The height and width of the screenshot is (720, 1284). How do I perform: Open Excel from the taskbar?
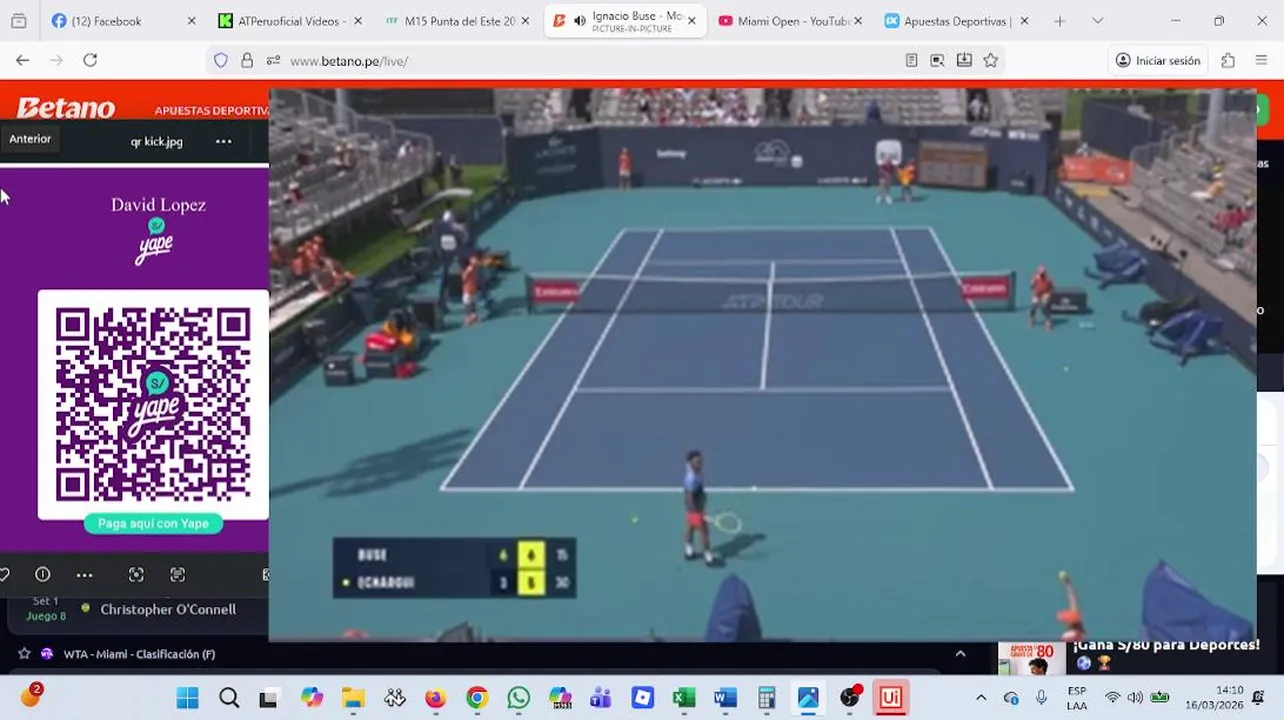point(684,697)
